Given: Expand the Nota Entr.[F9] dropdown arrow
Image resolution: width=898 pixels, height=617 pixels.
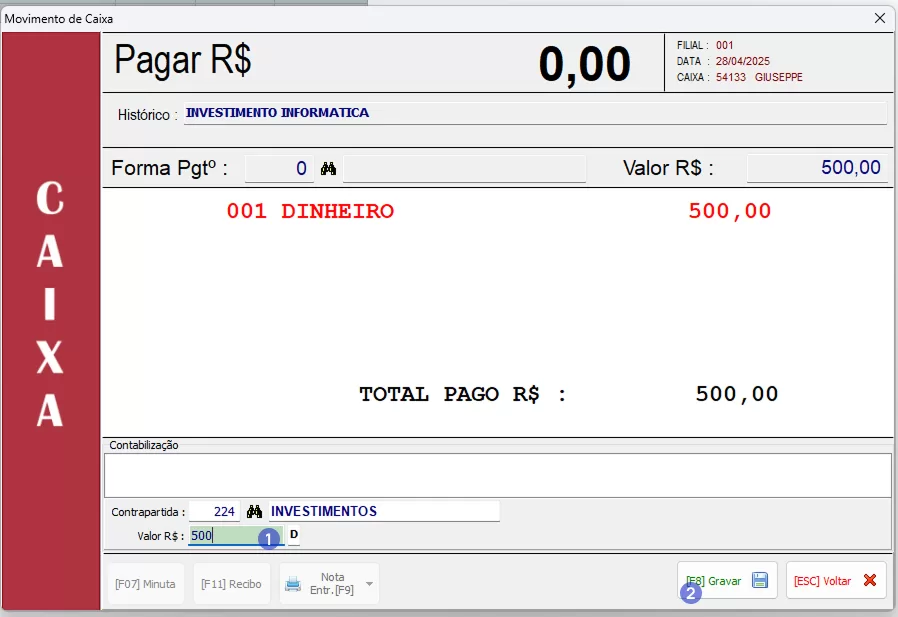Looking at the screenshot, I should (x=369, y=584).
